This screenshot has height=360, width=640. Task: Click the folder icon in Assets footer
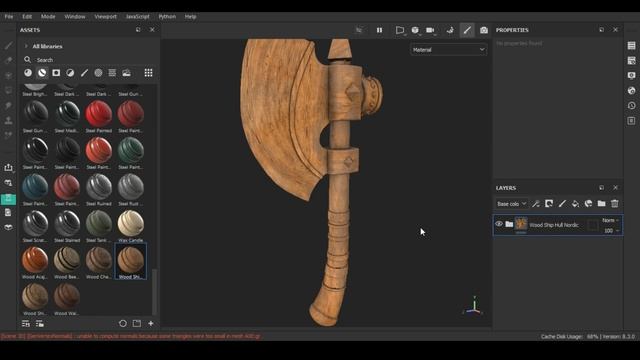(x=137, y=324)
